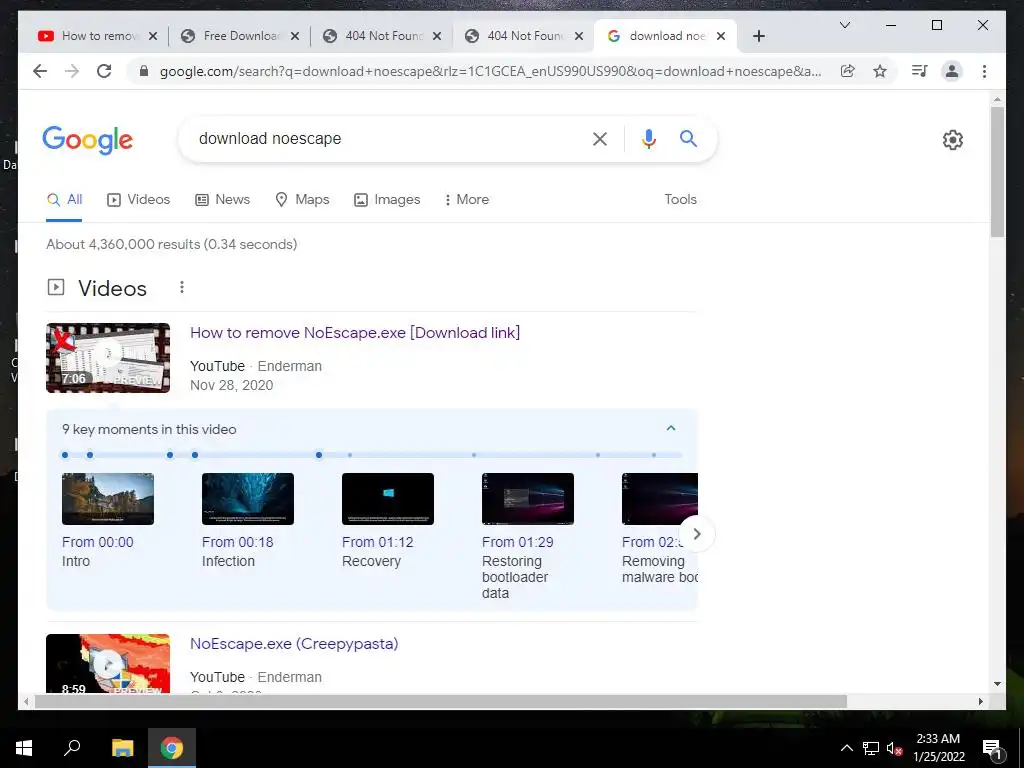Jump to 'From 01:29' timestamp link
The height and width of the screenshot is (768, 1024).
[517, 542]
